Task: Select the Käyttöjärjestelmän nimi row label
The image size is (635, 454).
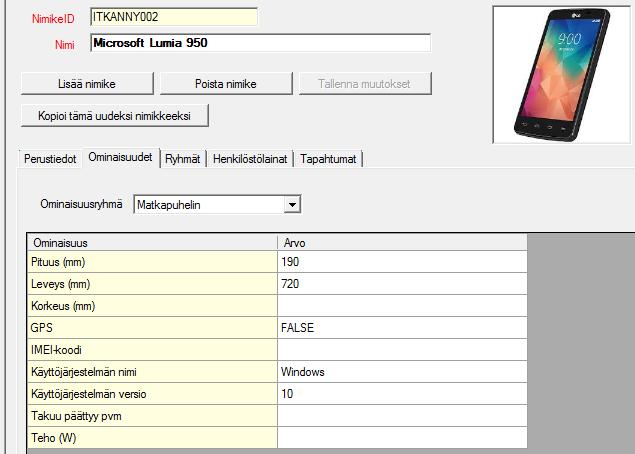Action: 152,372
